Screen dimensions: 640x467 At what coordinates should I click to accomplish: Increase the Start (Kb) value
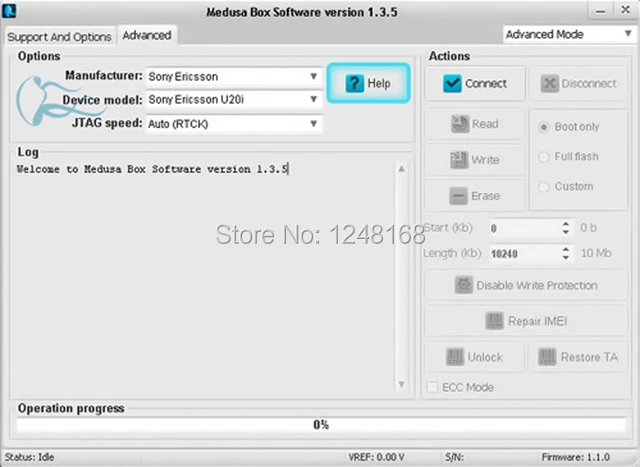point(566,224)
